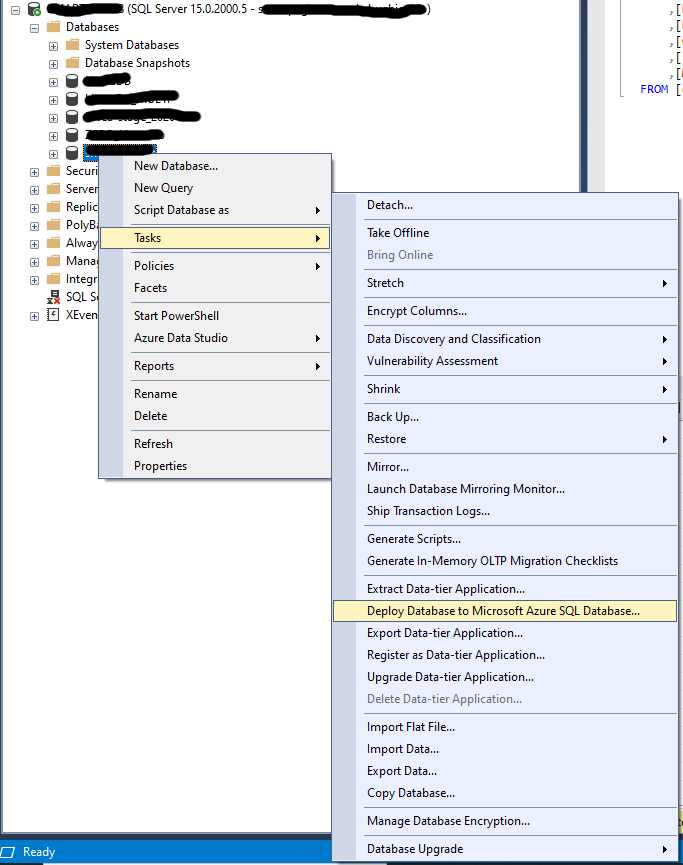Select Generate In-Memory OLTP Migration Checklists

(505, 561)
